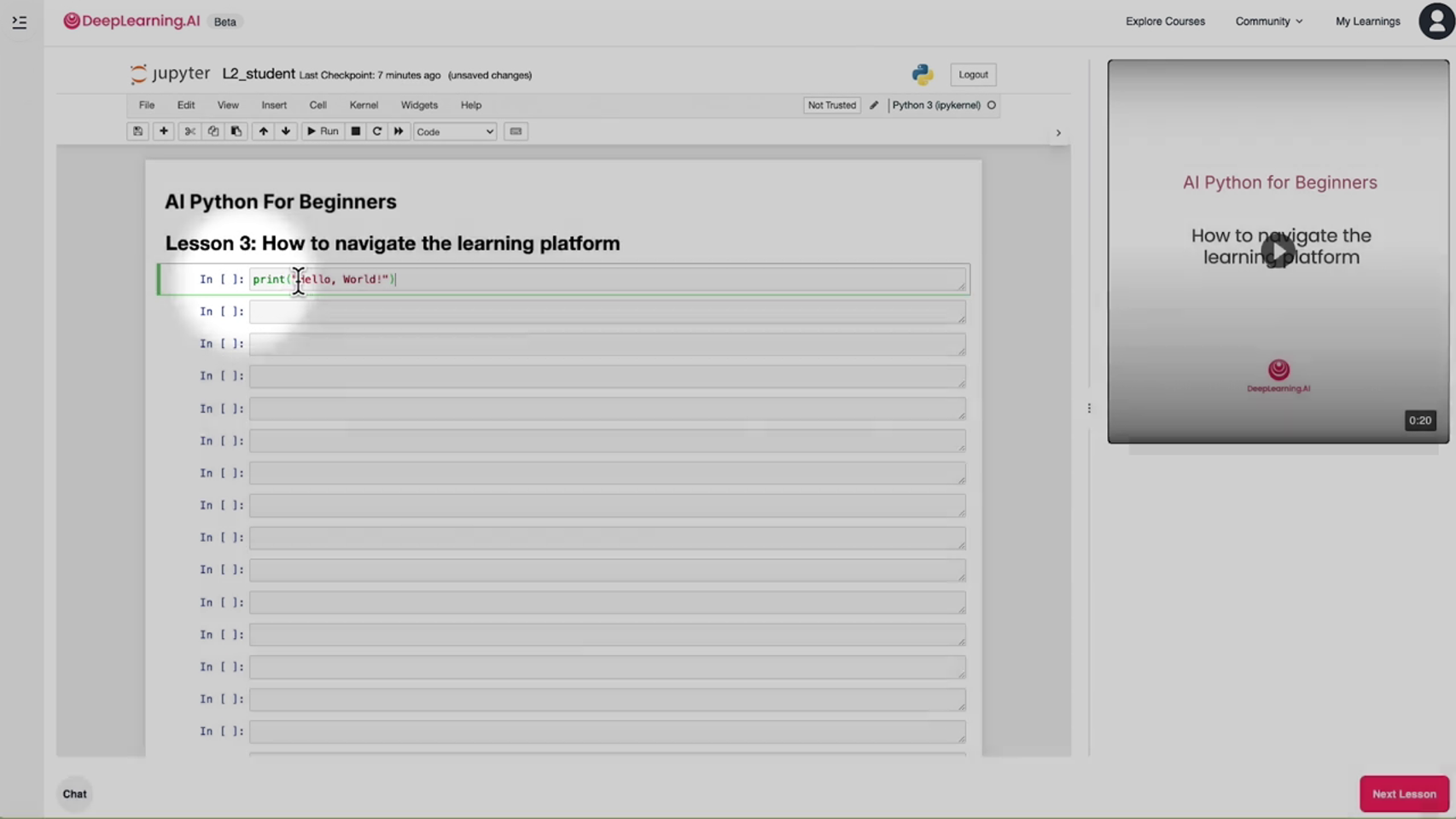The width and height of the screenshot is (1456, 819).
Task: Toggle the left sidebar menu icon
Action: pyautogui.click(x=20, y=22)
